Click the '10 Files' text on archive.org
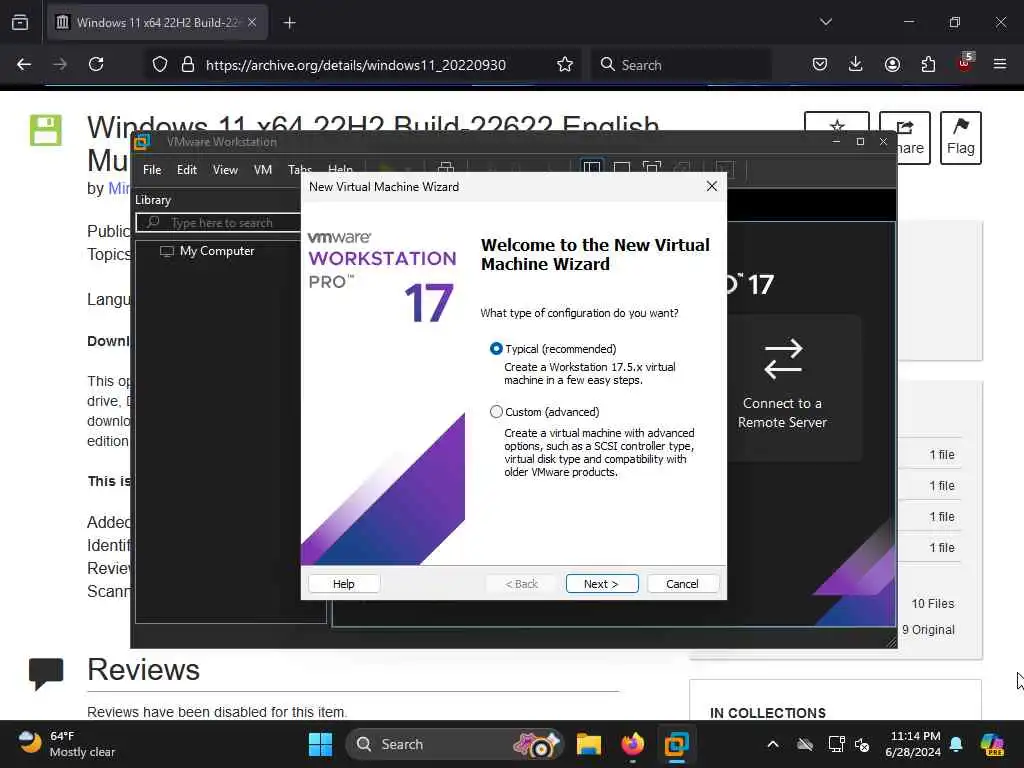1024x768 pixels. (x=933, y=603)
